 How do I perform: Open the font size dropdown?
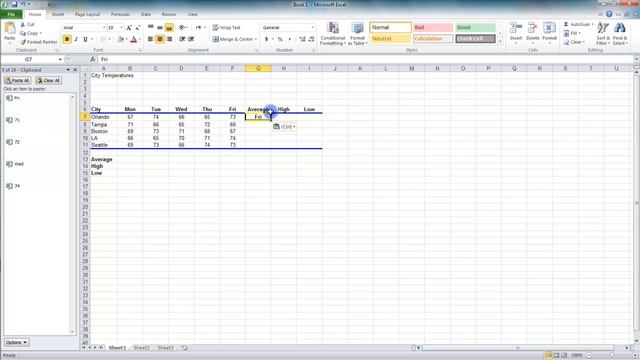click(x=121, y=27)
